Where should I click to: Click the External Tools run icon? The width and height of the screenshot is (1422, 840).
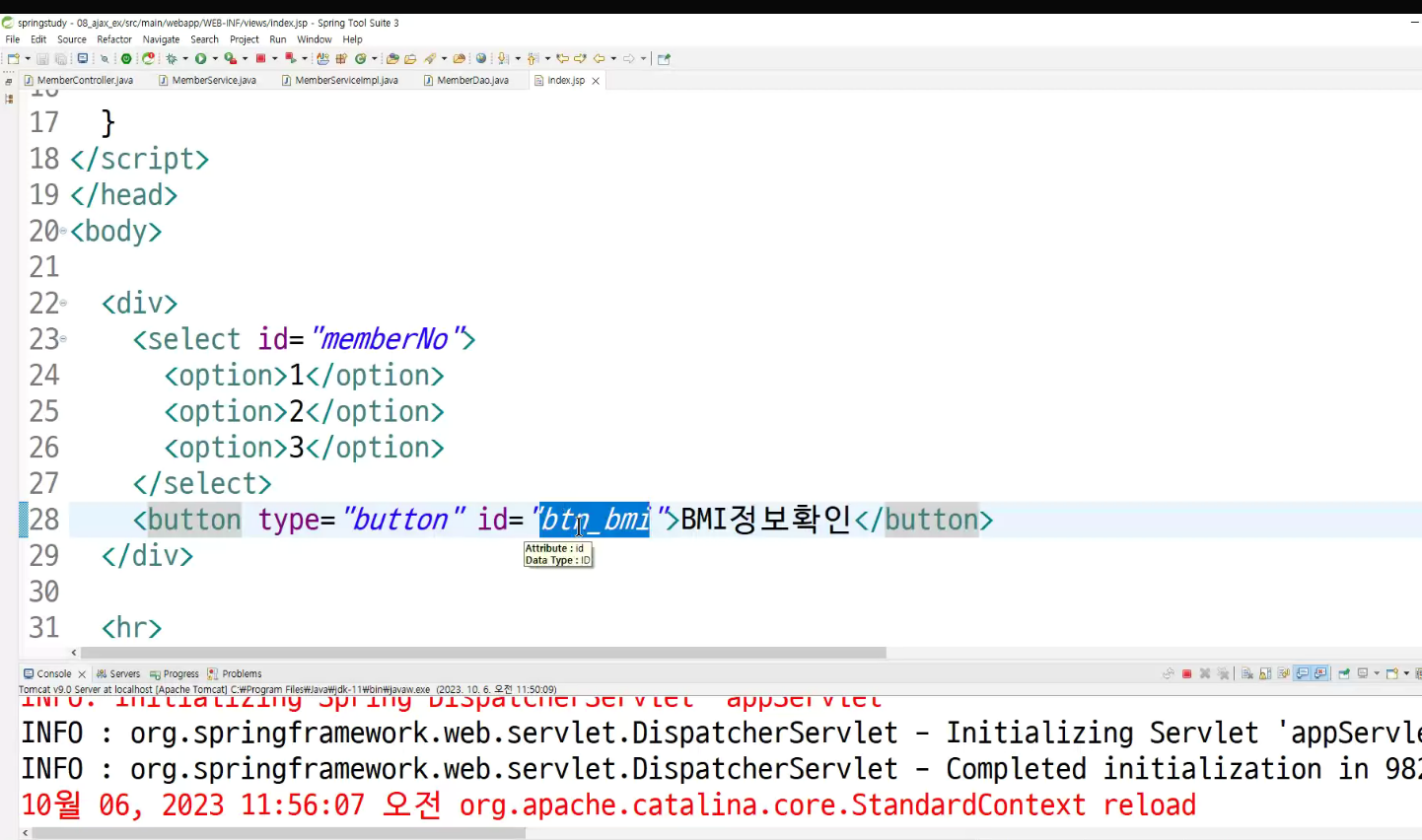pyautogui.click(x=290, y=59)
